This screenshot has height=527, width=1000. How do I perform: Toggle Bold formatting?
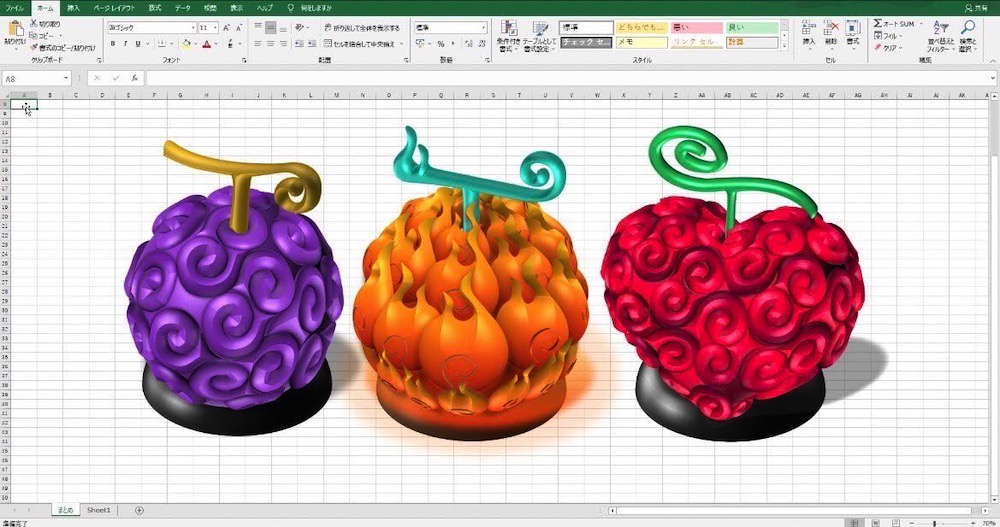[x=112, y=44]
